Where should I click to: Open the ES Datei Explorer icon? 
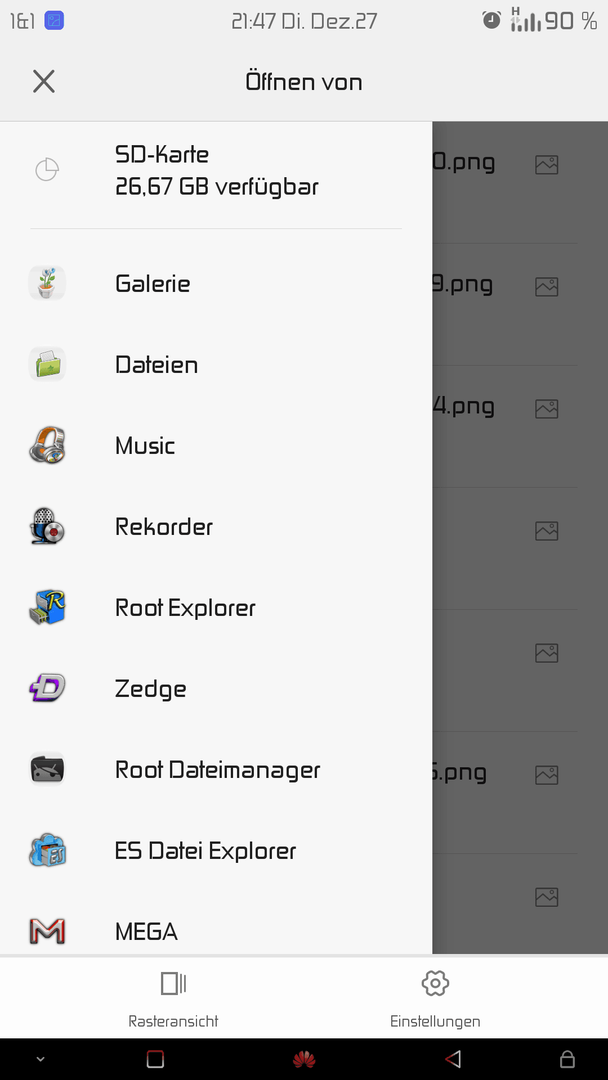click(47, 851)
